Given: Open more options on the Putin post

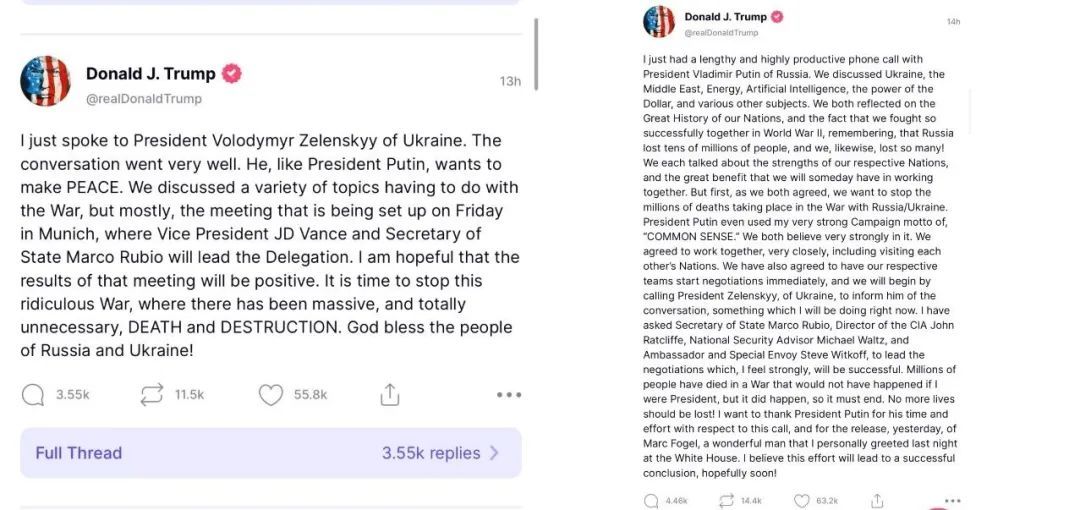Looking at the screenshot, I should click(952, 500).
